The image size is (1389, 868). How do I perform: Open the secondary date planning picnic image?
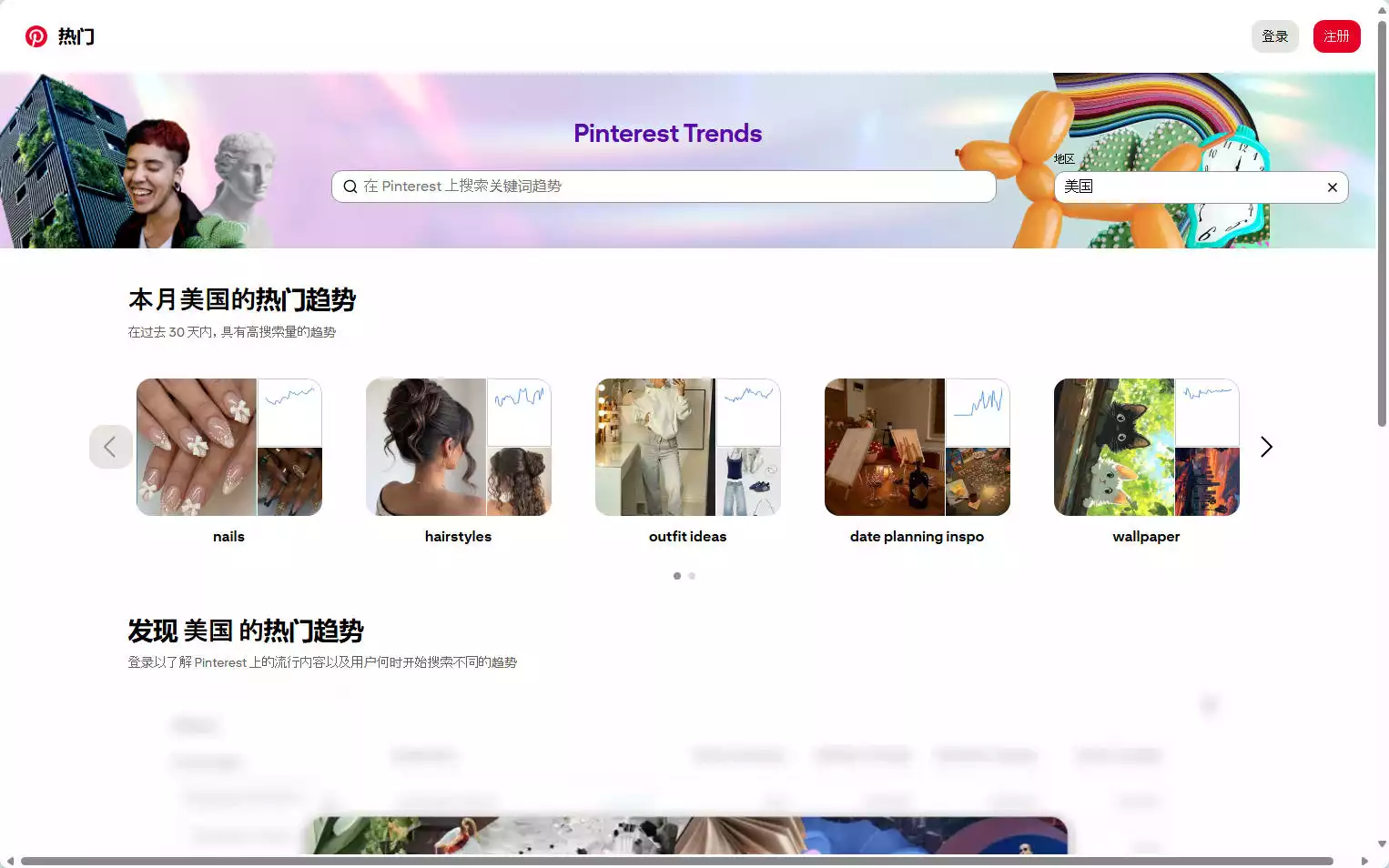click(x=978, y=482)
